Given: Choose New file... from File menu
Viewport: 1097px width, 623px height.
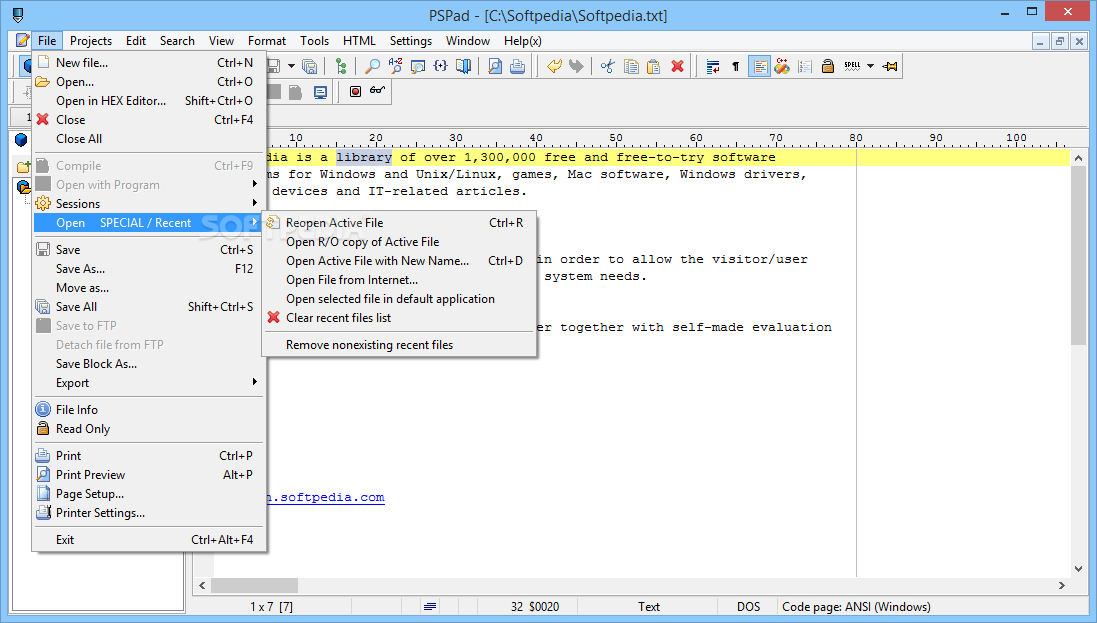Looking at the screenshot, I should click(x=149, y=62).
